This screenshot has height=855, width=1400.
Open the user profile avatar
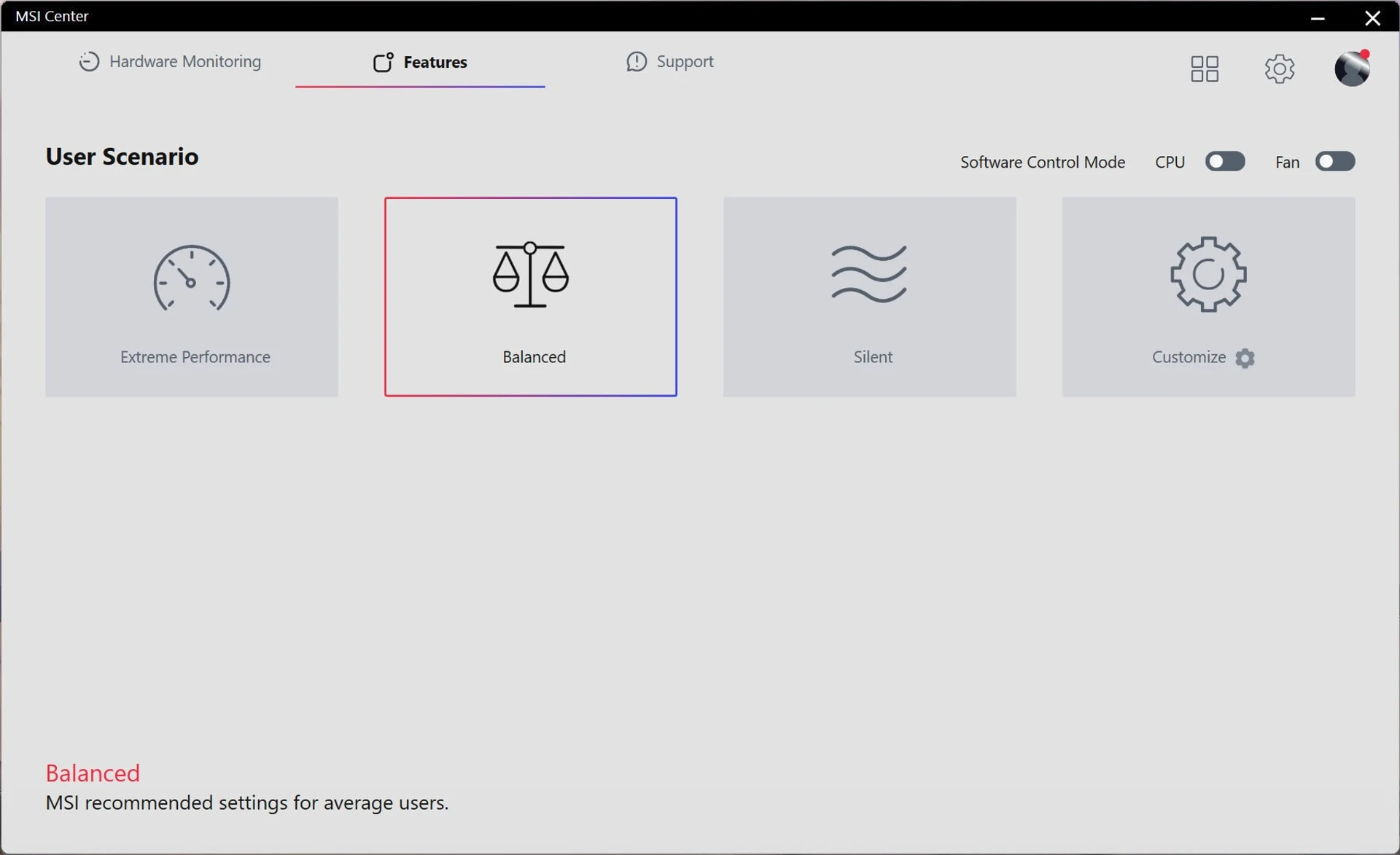[1352, 69]
